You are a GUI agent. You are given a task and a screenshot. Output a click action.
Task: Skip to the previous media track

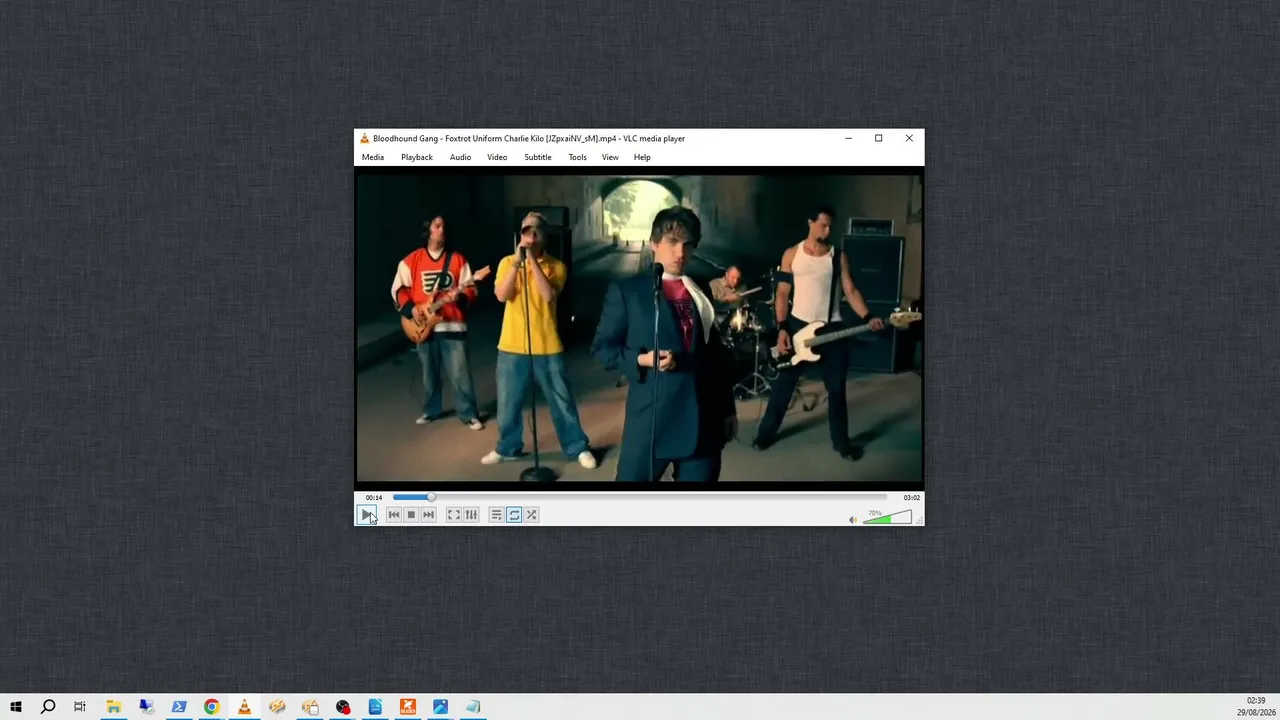coord(394,515)
